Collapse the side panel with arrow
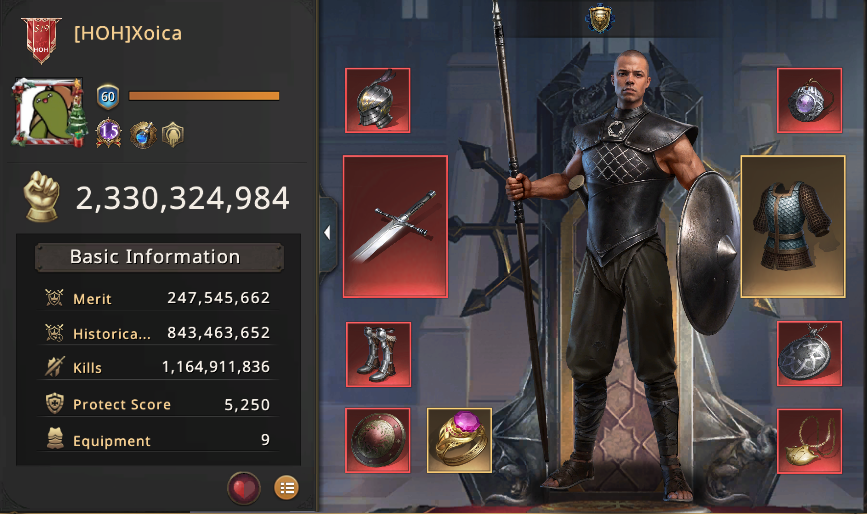 tap(328, 233)
